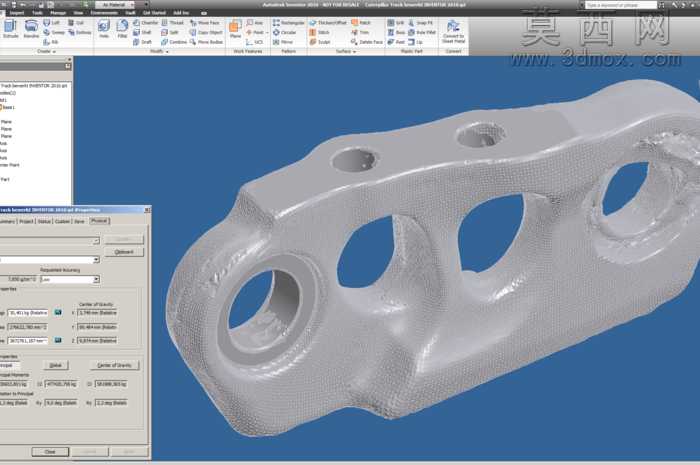This screenshot has width=700, height=465.
Task: Click the Global button
Action: tap(55, 365)
